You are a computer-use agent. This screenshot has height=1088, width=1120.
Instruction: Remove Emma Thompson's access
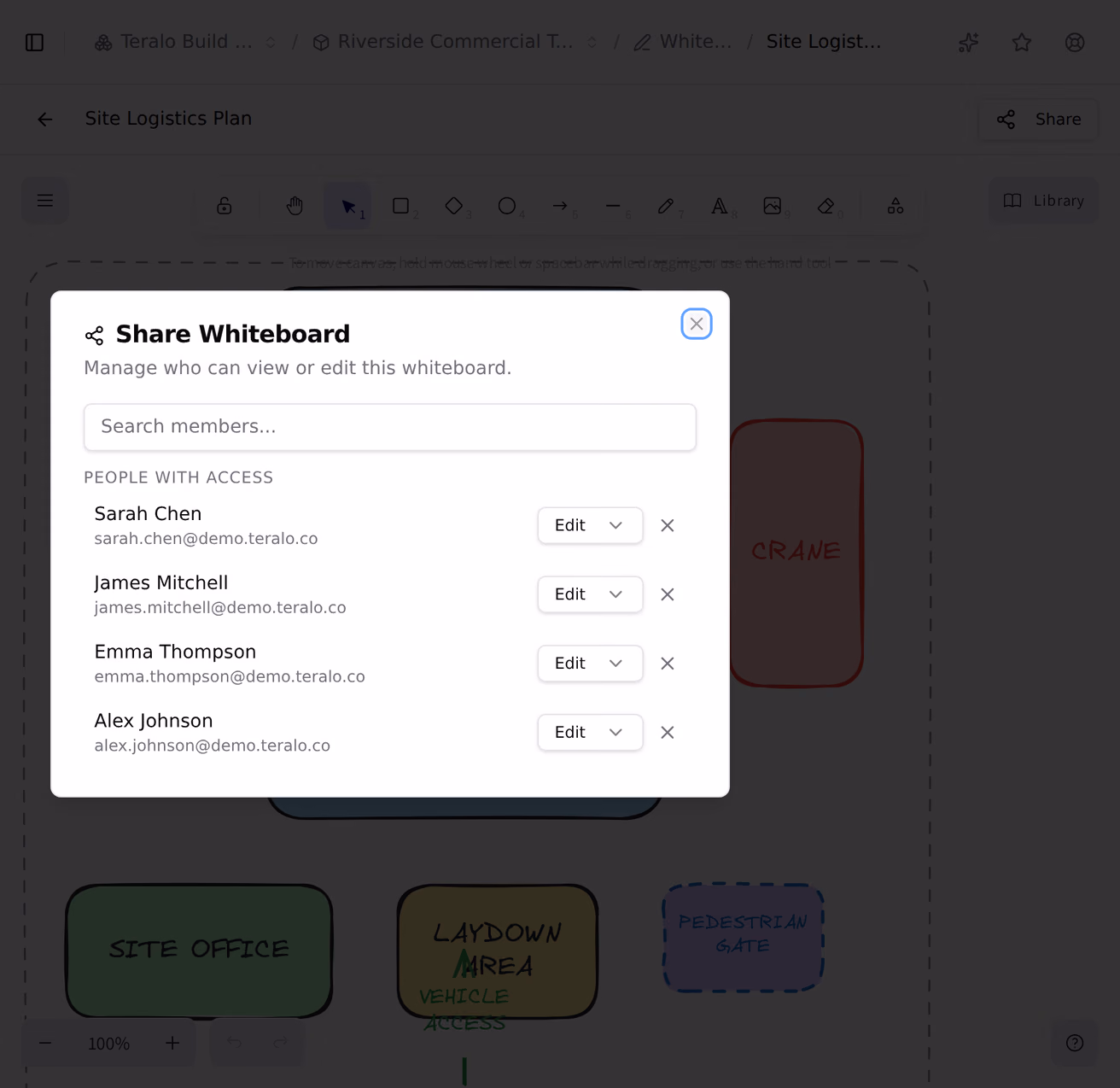pos(668,664)
